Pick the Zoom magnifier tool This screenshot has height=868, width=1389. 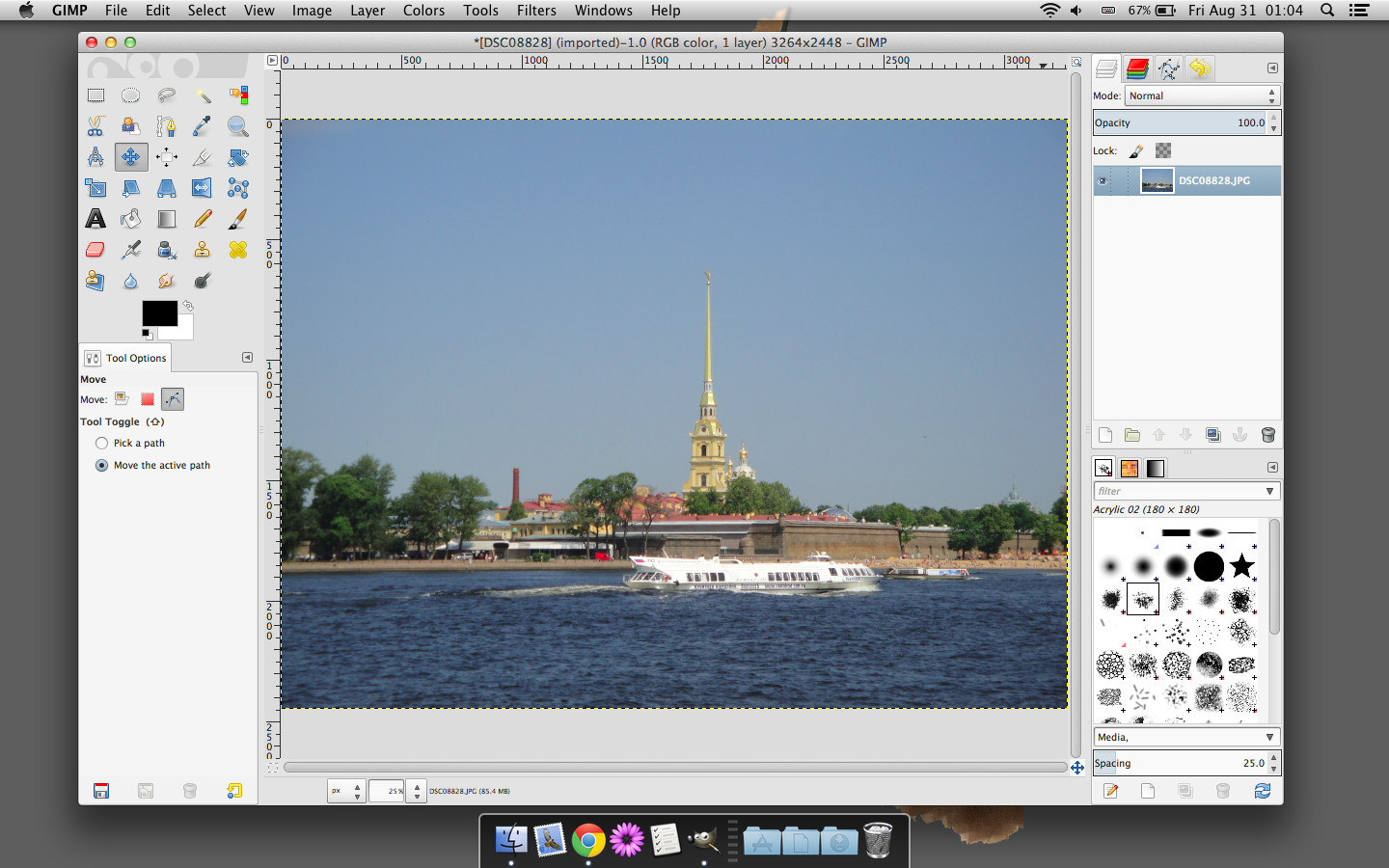coord(237,126)
